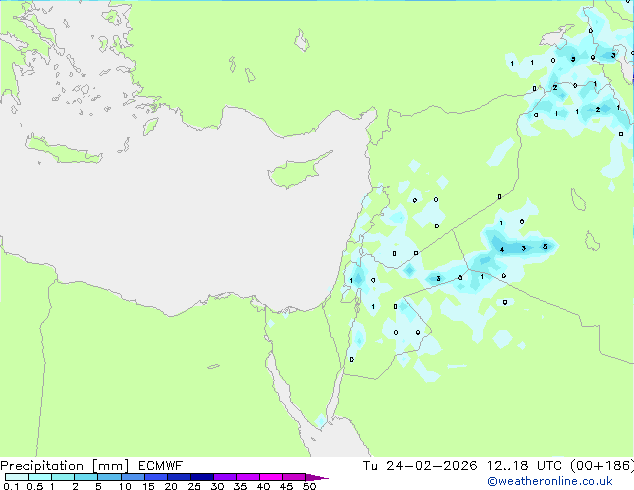The height and width of the screenshot is (490, 634).
Task: Click the 35–40 mm legend swatch
Action: 247,477
